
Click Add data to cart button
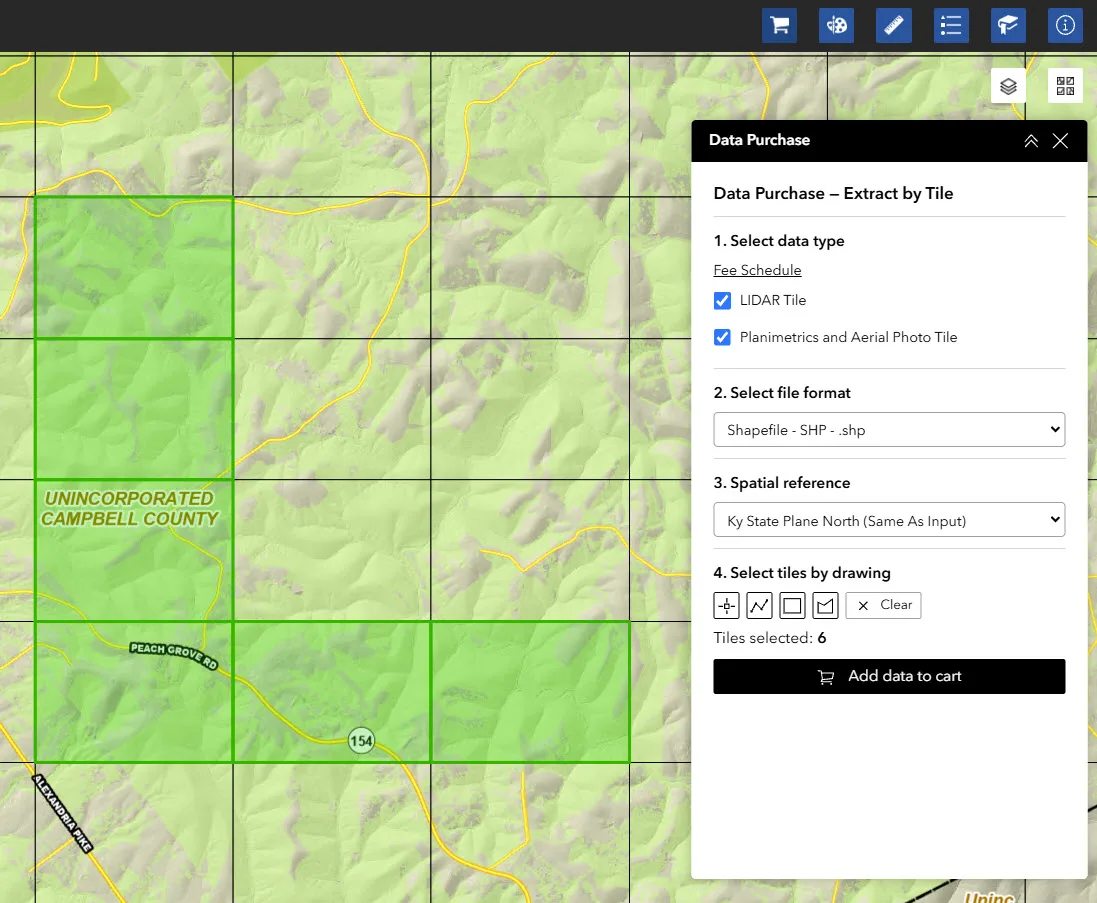pos(889,676)
